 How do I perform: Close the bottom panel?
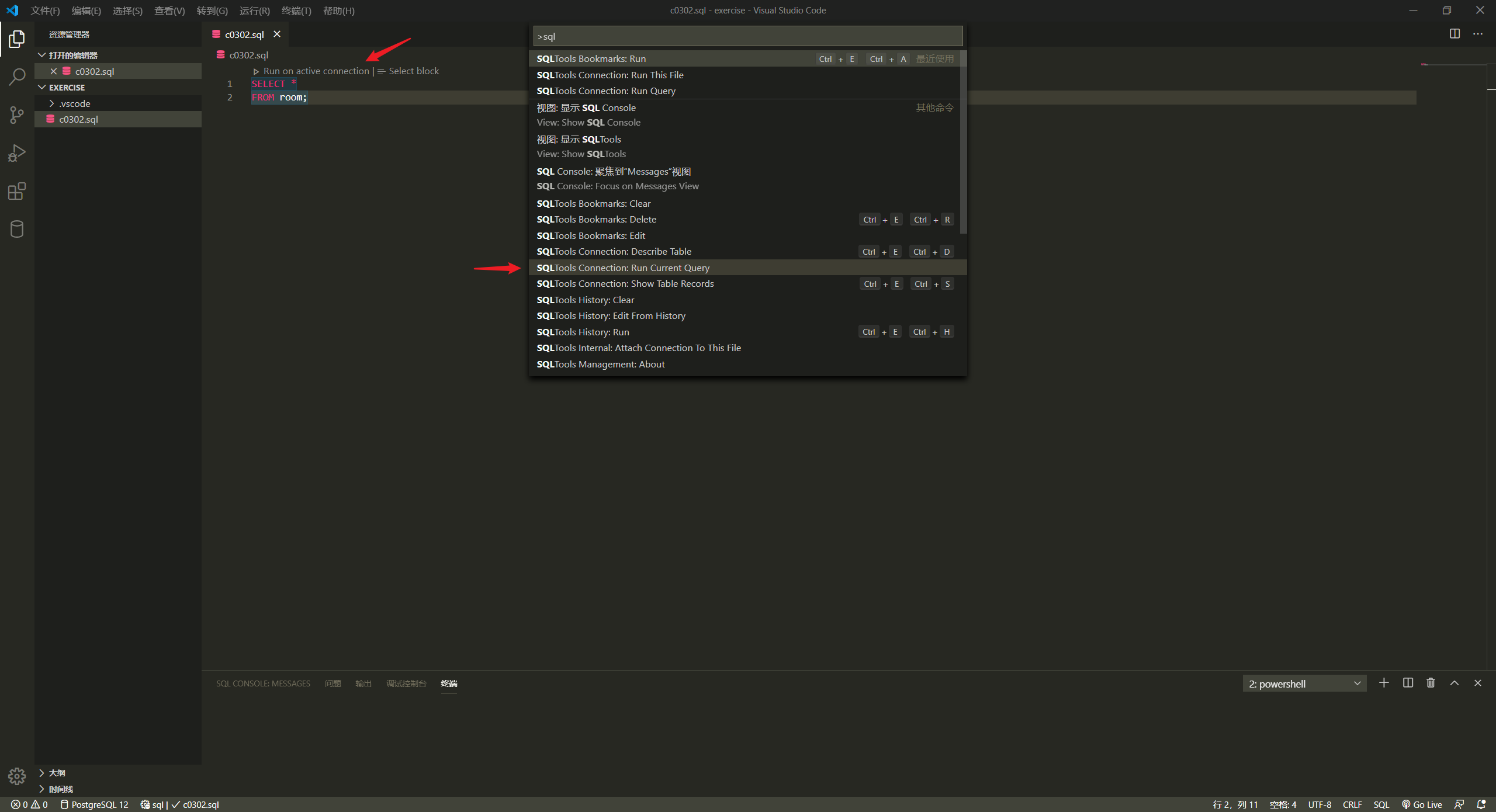[x=1478, y=683]
